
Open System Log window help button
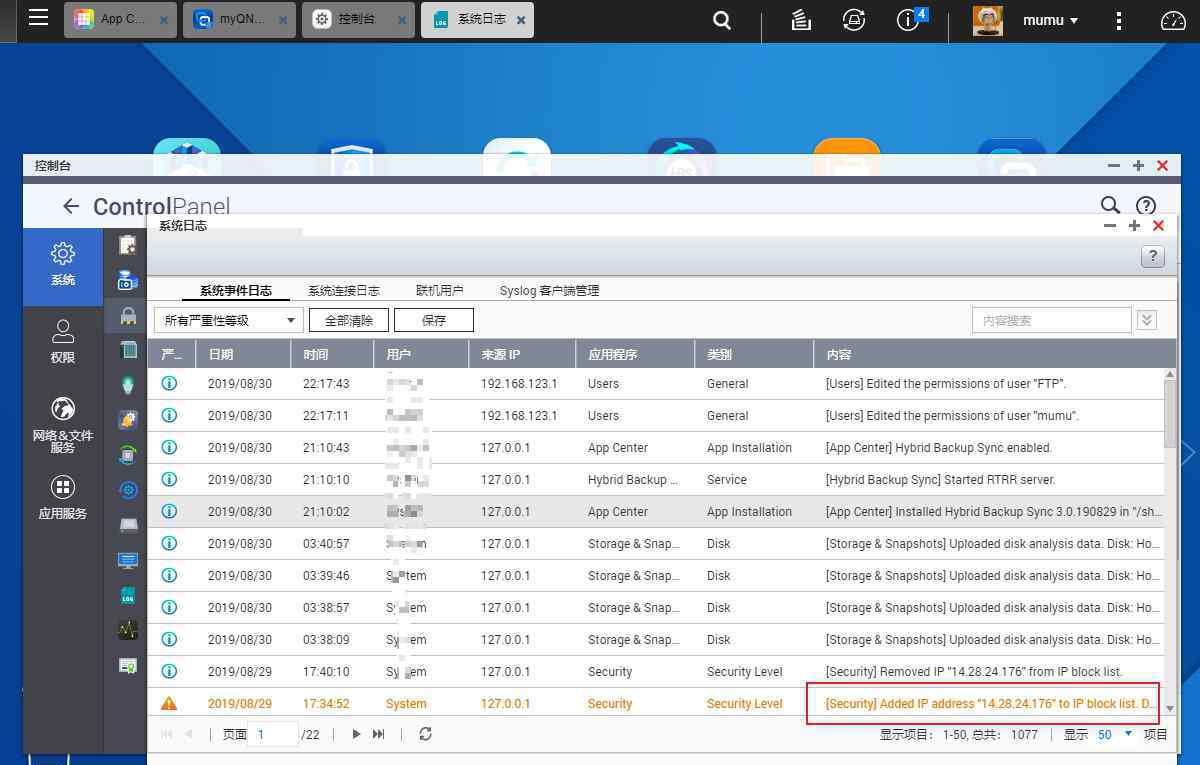pos(1153,257)
